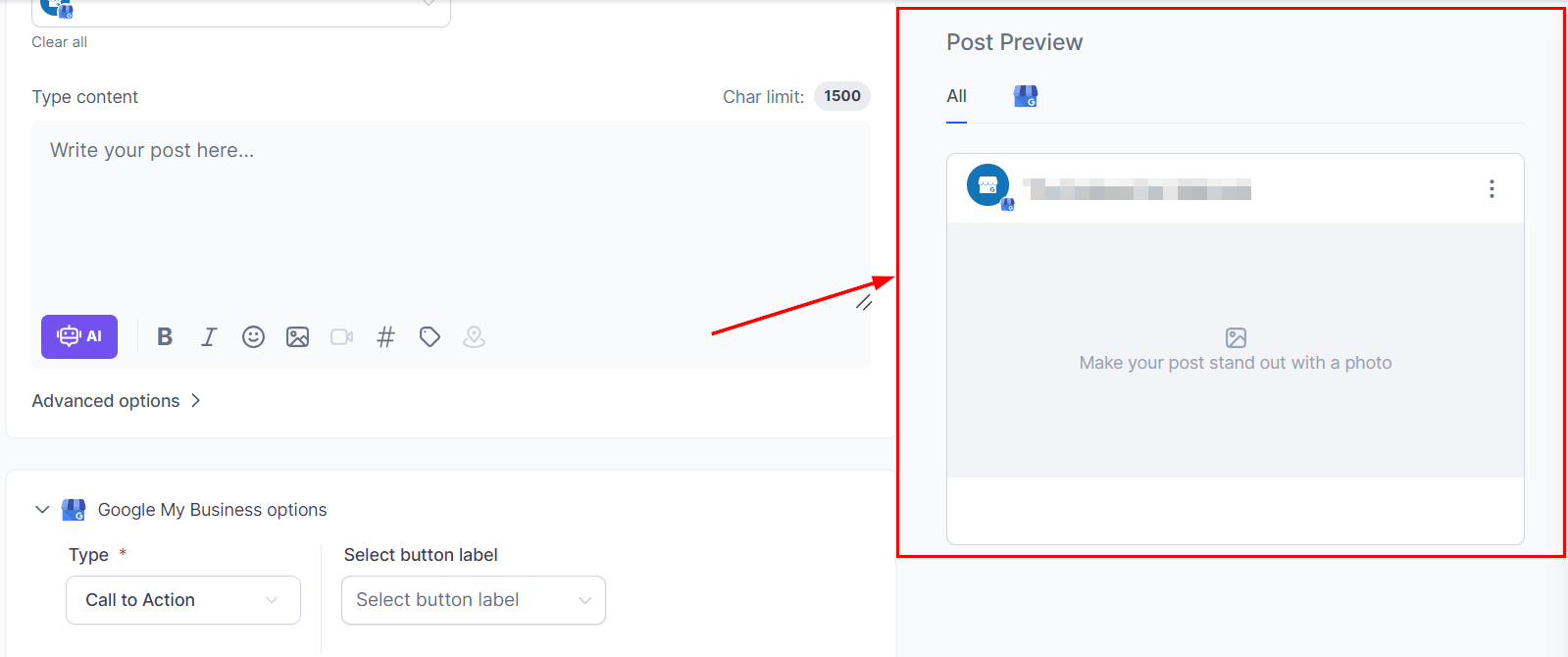Click the location pin icon
The height and width of the screenshot is (657, 1568).
474,337
